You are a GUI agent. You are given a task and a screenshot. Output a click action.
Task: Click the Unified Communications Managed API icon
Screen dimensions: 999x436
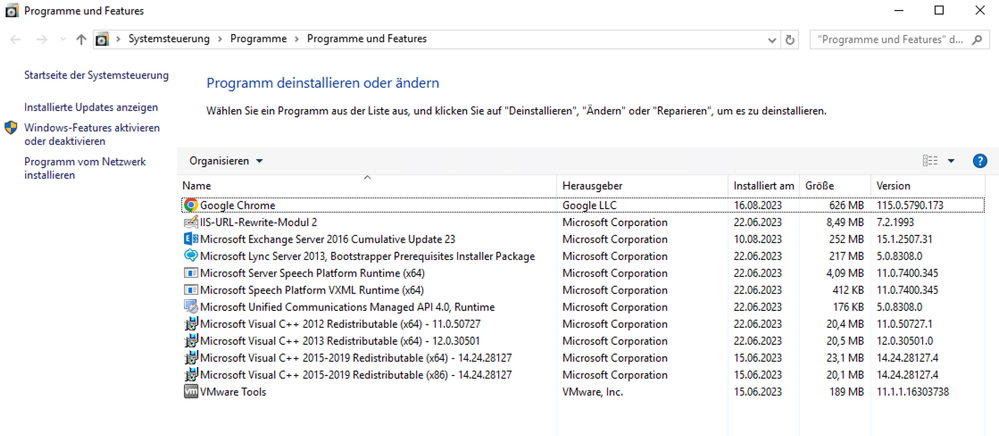point(190,307)
